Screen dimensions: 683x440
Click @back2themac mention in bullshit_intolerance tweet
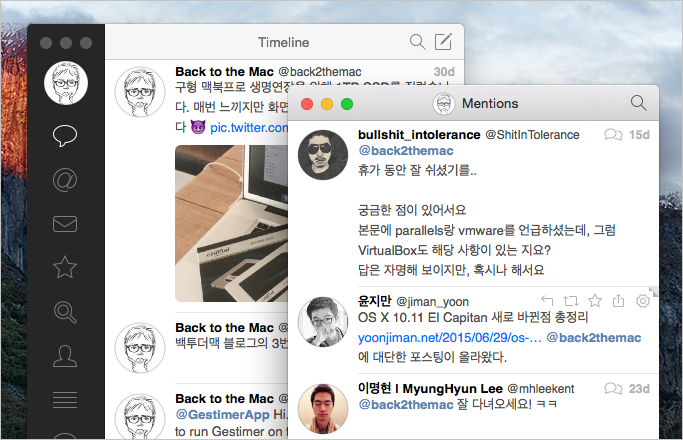406,151
